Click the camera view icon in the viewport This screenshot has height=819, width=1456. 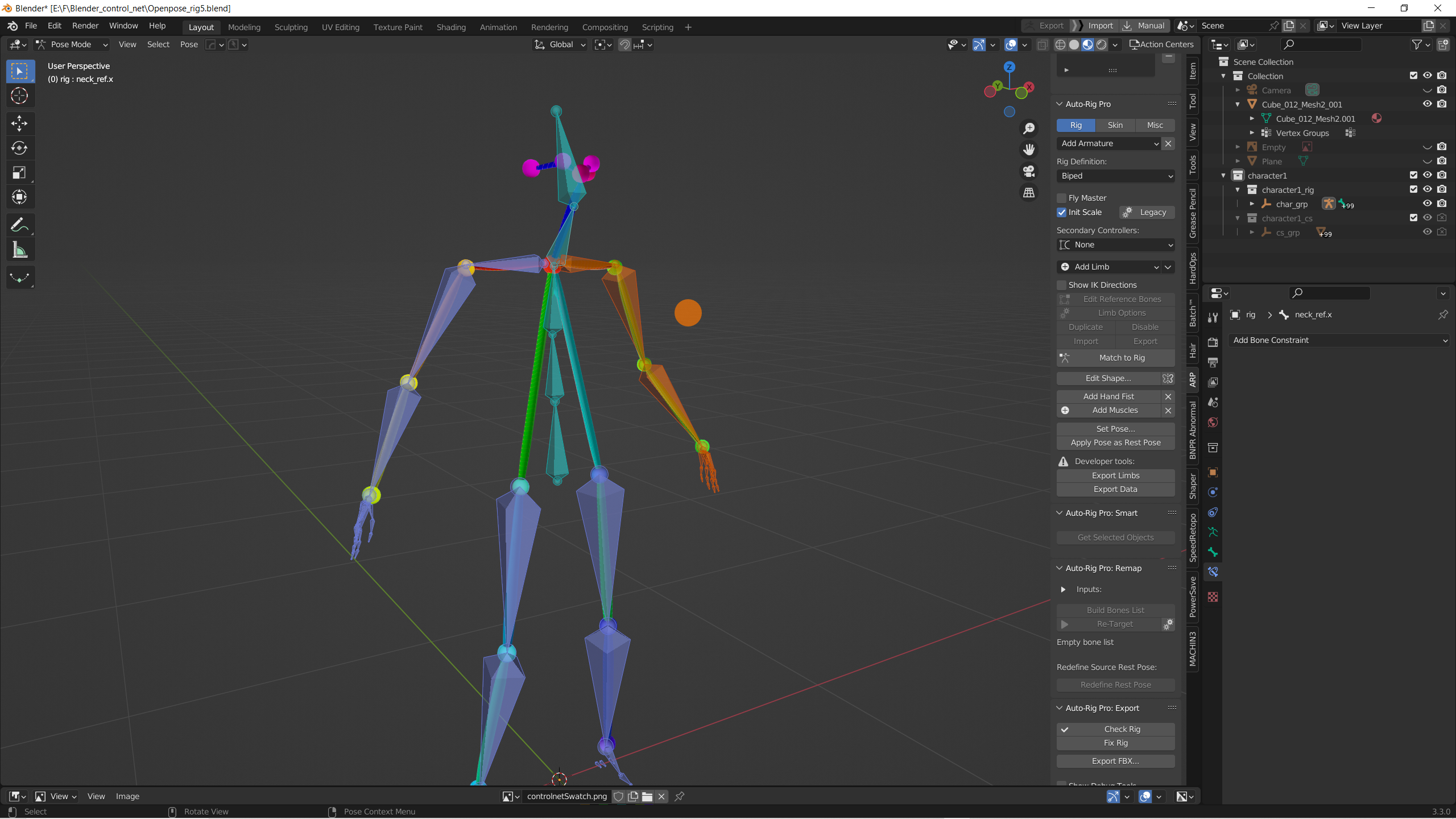point(1029,171)
